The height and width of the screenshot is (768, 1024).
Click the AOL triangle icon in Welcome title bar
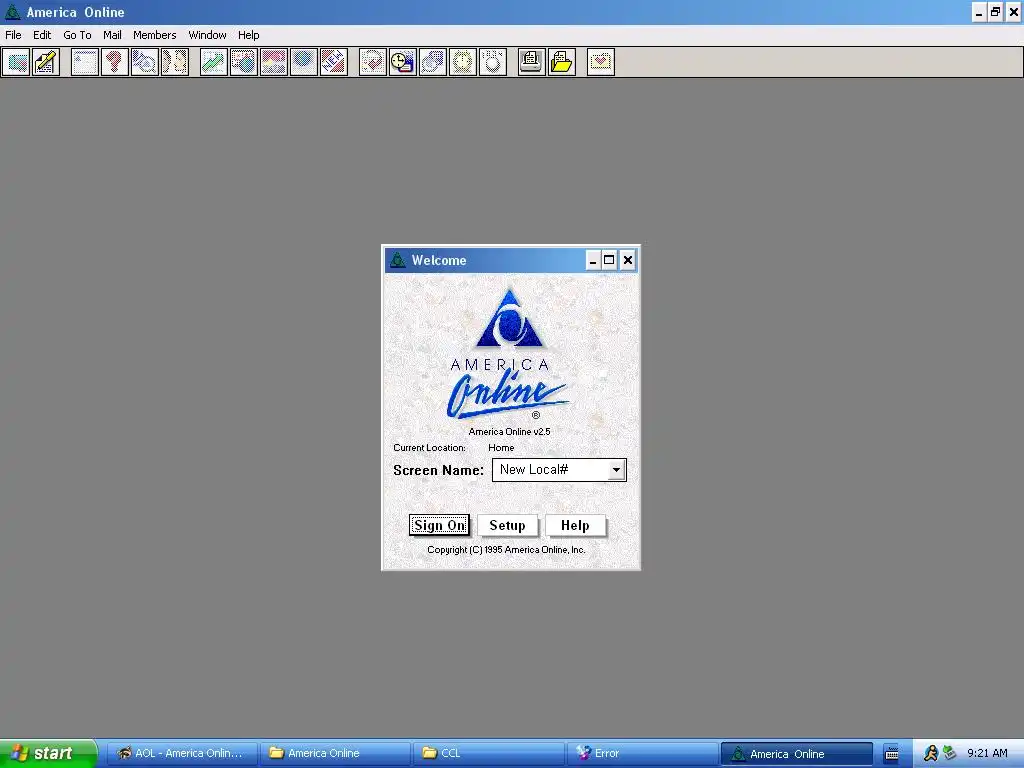(x=398, y=261)
